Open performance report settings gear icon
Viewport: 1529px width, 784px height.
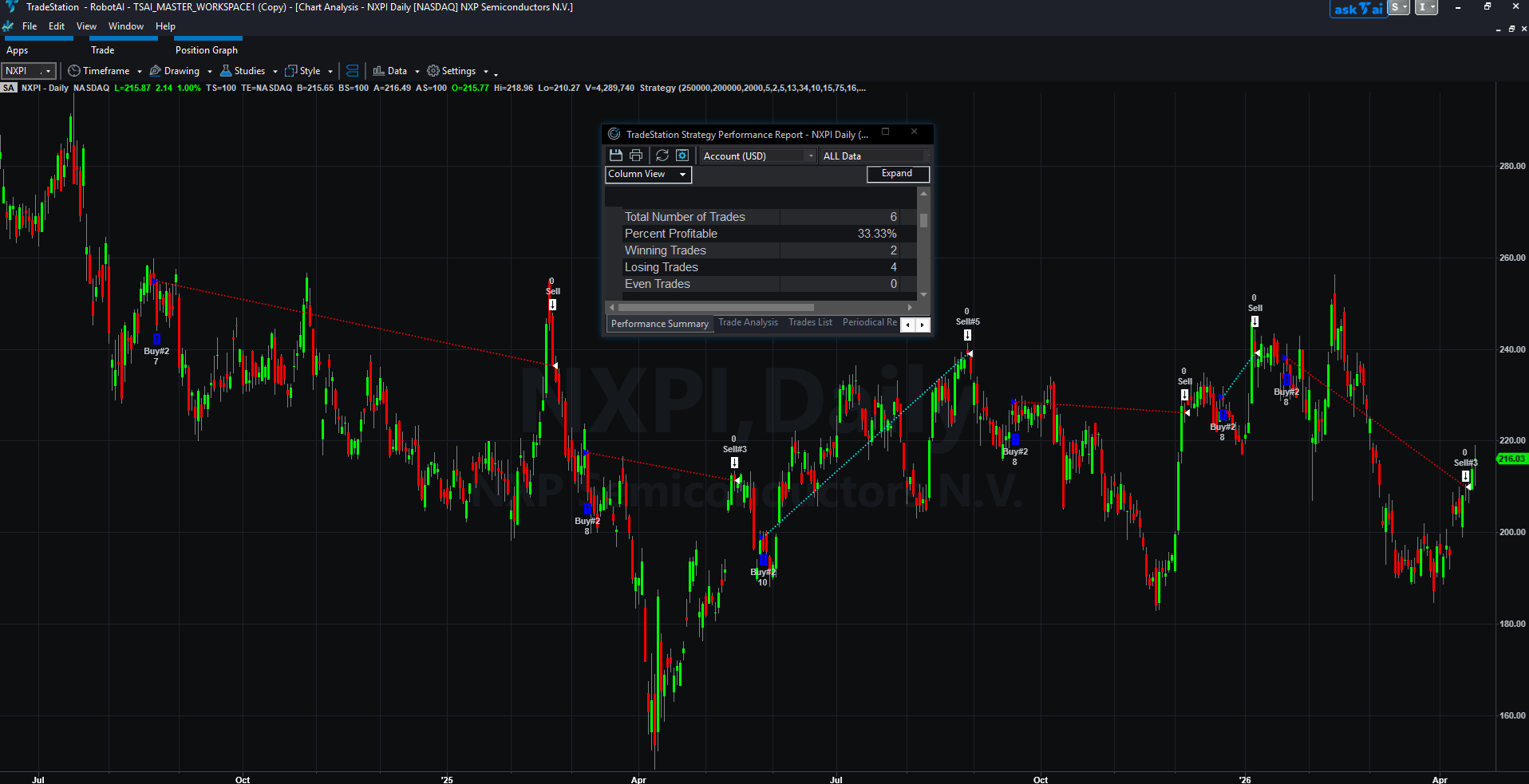tap(682, 156)
